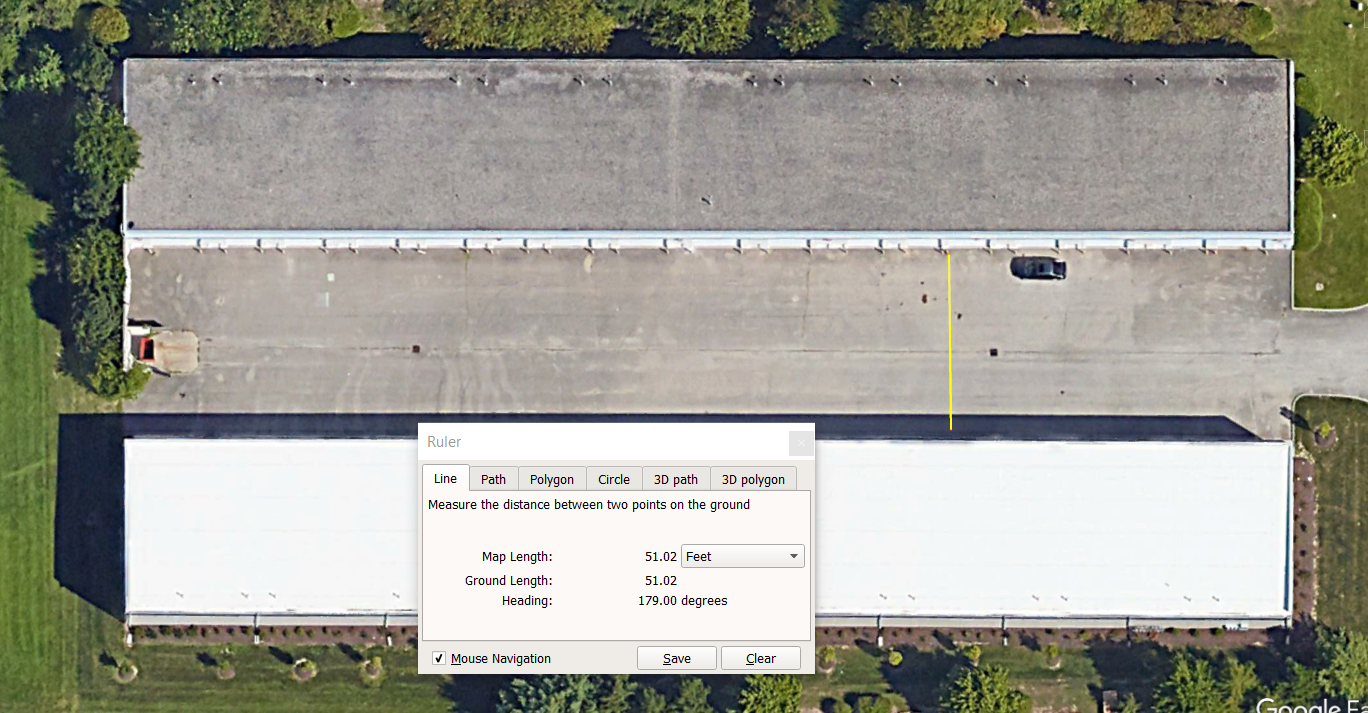Viewport: 1368px width, 713px height.
Task: Close the Ruler dialog
Action: [x=800, y=442]
